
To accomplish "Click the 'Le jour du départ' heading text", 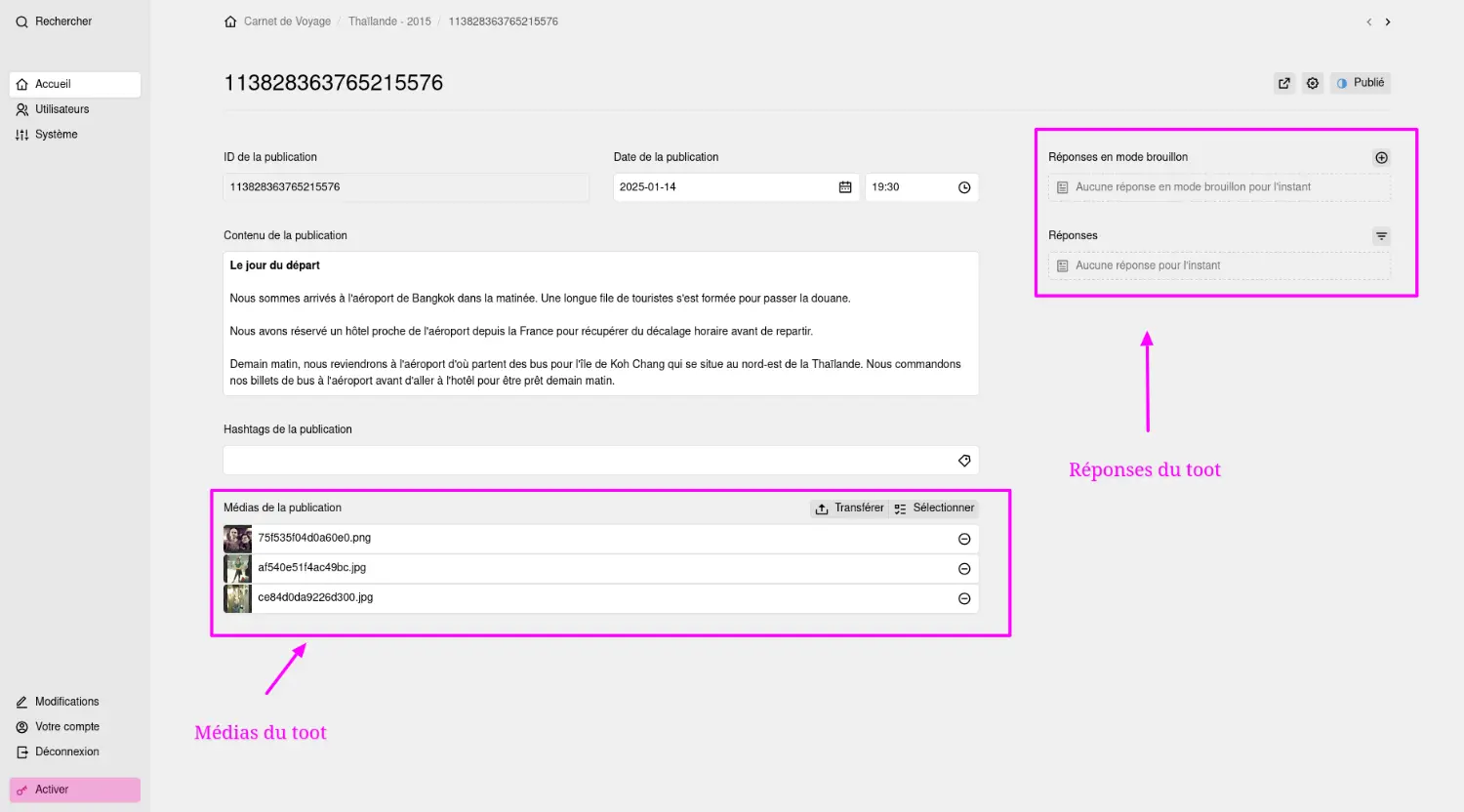I will pos(274,265).
